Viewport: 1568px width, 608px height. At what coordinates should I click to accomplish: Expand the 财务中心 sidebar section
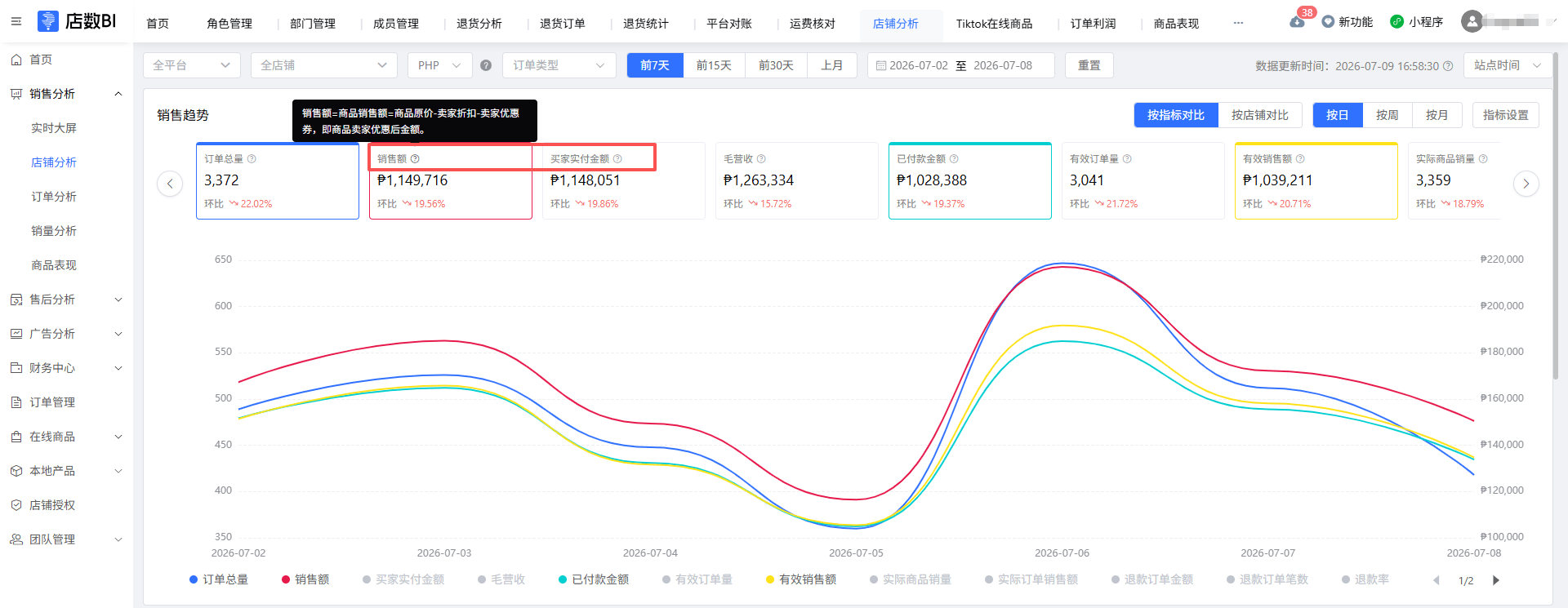66,368
